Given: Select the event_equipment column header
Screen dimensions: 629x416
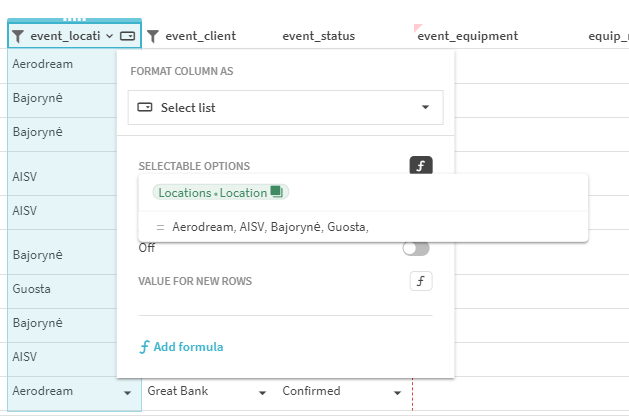Looking at the screenshot, I should (x=467, y=36).
